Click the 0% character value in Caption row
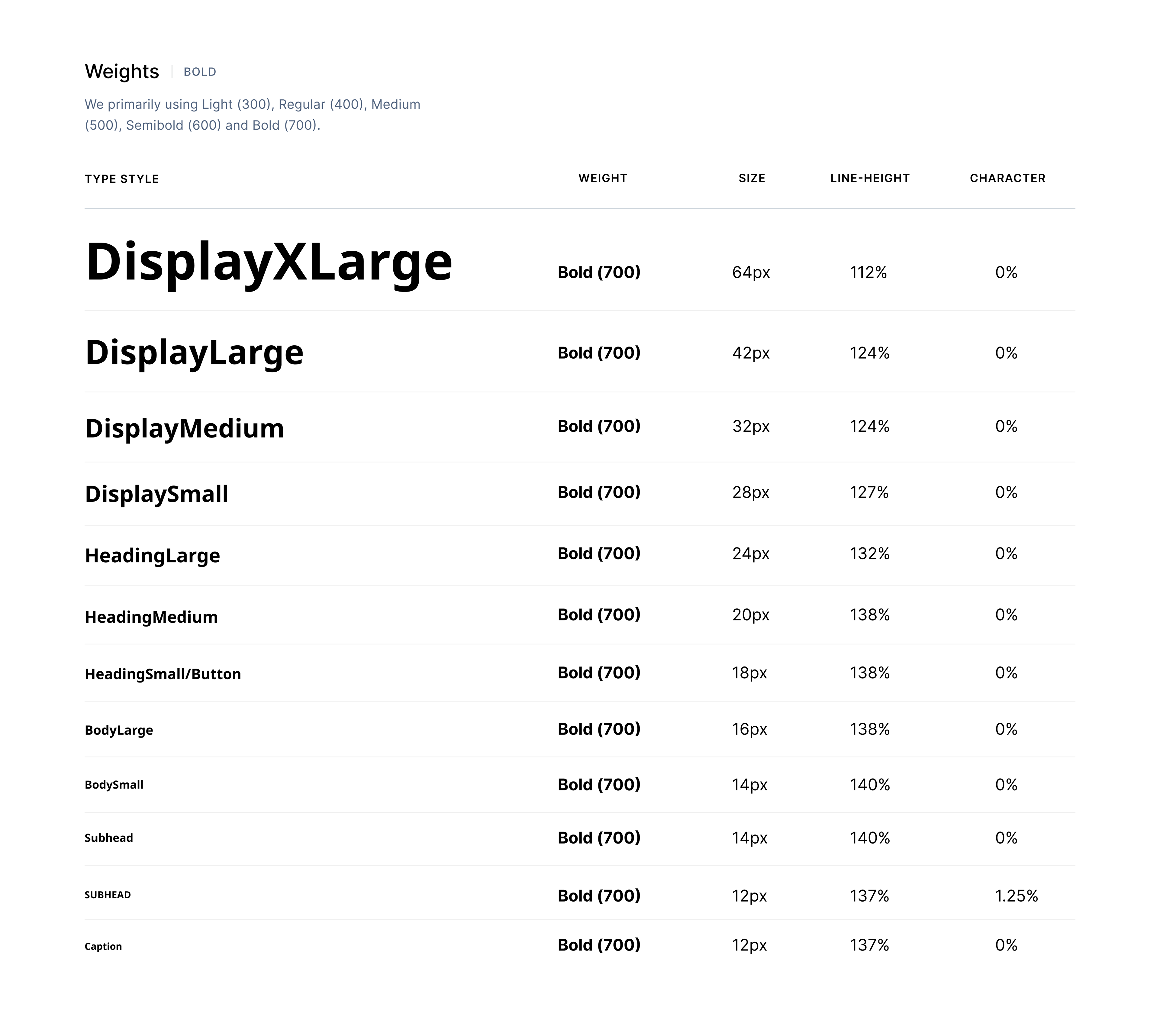The height and width of the screenshot is (1036, 1160). [1006, 945]
